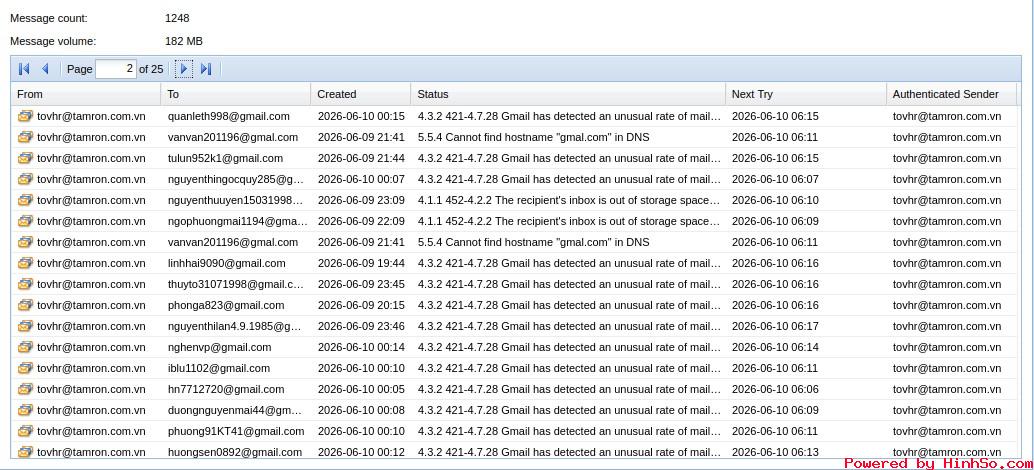
Task: Click mail icon for nguyenthilan4.9.1985 row
Action: click(x=25, y=326)
